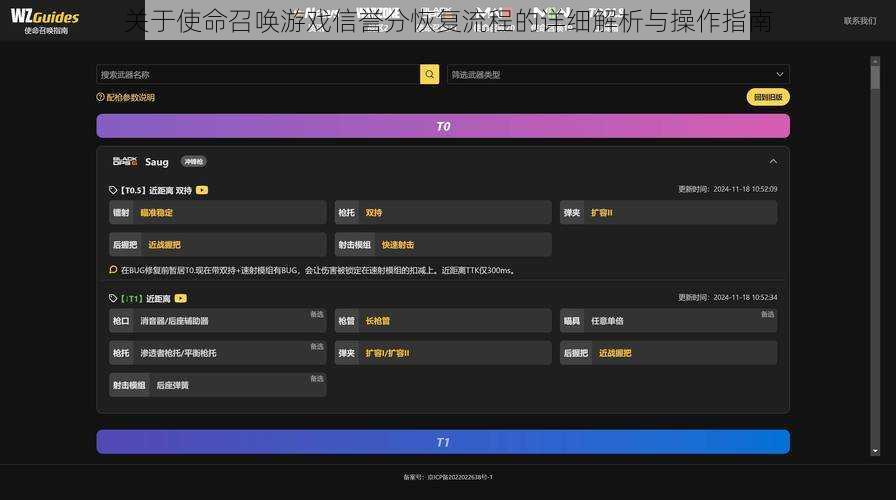Open the weapon type filter dropdown

[618, 74]
